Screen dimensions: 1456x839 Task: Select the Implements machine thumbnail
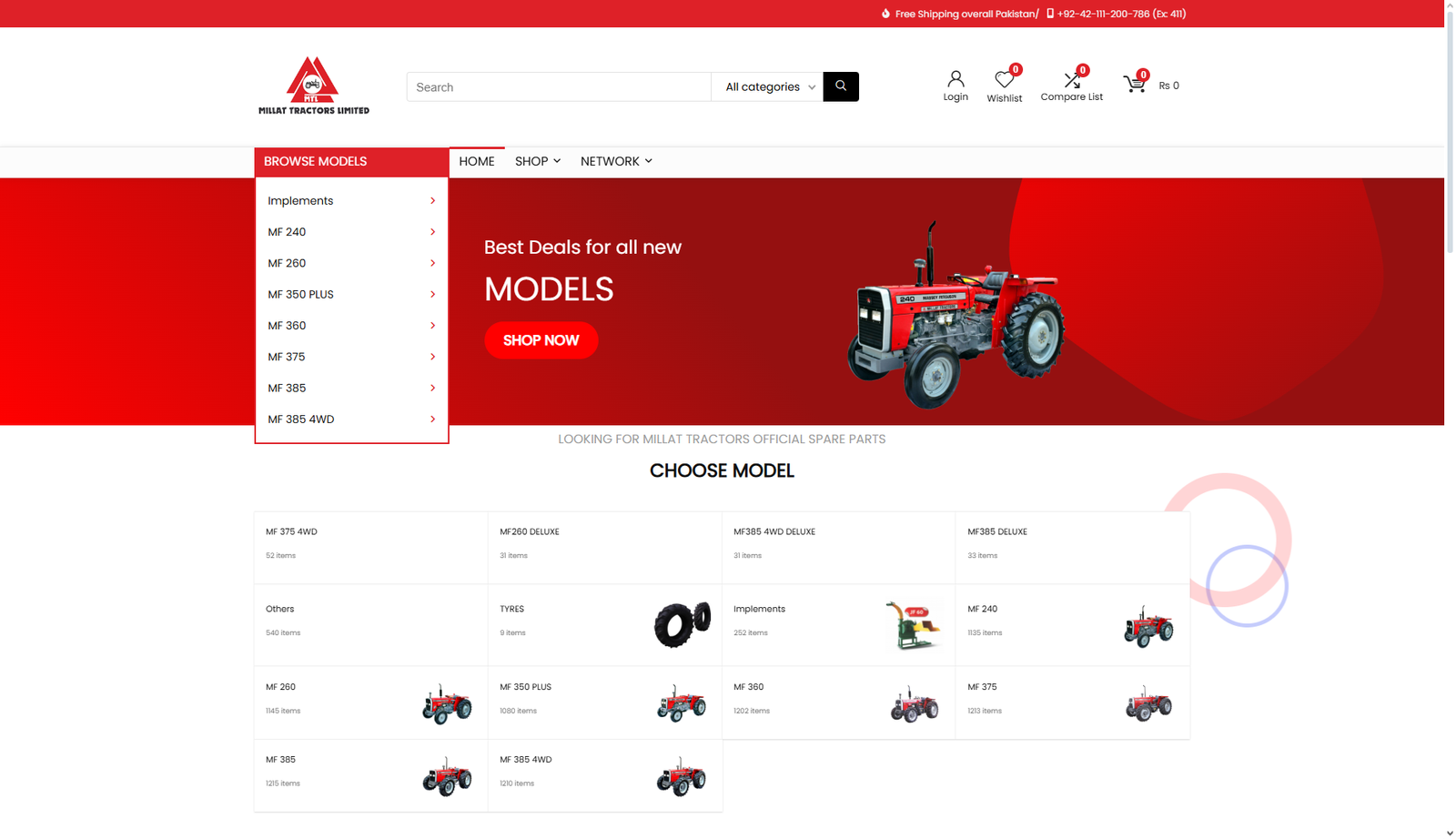tap(914, 624)
